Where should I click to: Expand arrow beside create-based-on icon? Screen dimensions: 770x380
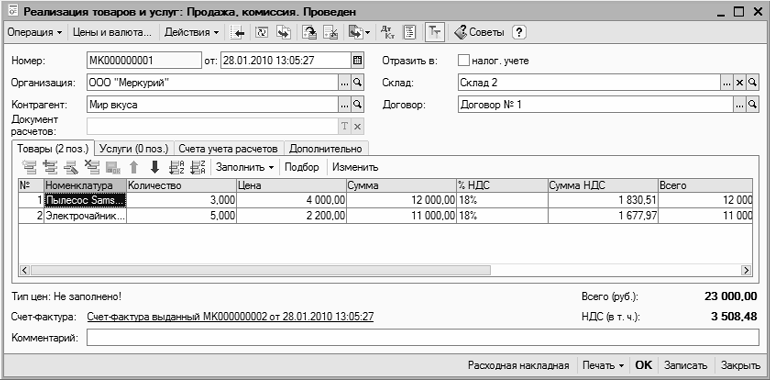[368, 33]
